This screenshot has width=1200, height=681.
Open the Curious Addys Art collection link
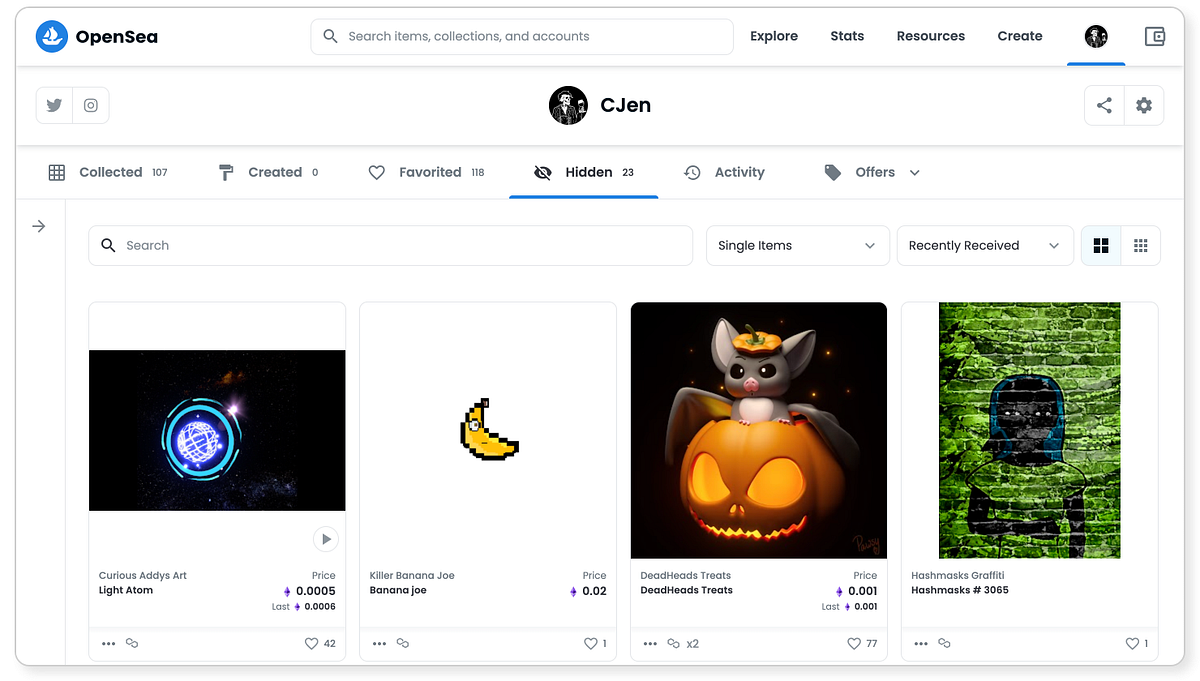click(143, 576)
